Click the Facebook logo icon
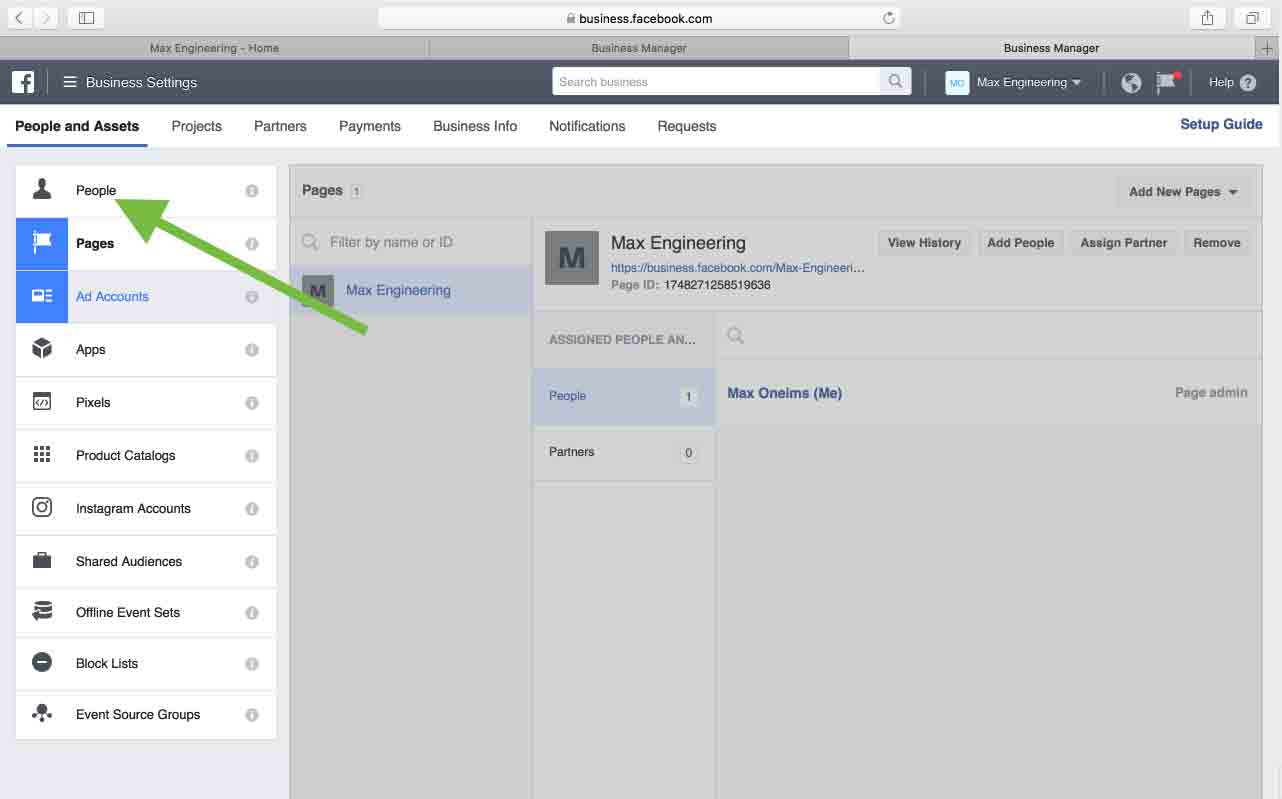 point(23,82)
